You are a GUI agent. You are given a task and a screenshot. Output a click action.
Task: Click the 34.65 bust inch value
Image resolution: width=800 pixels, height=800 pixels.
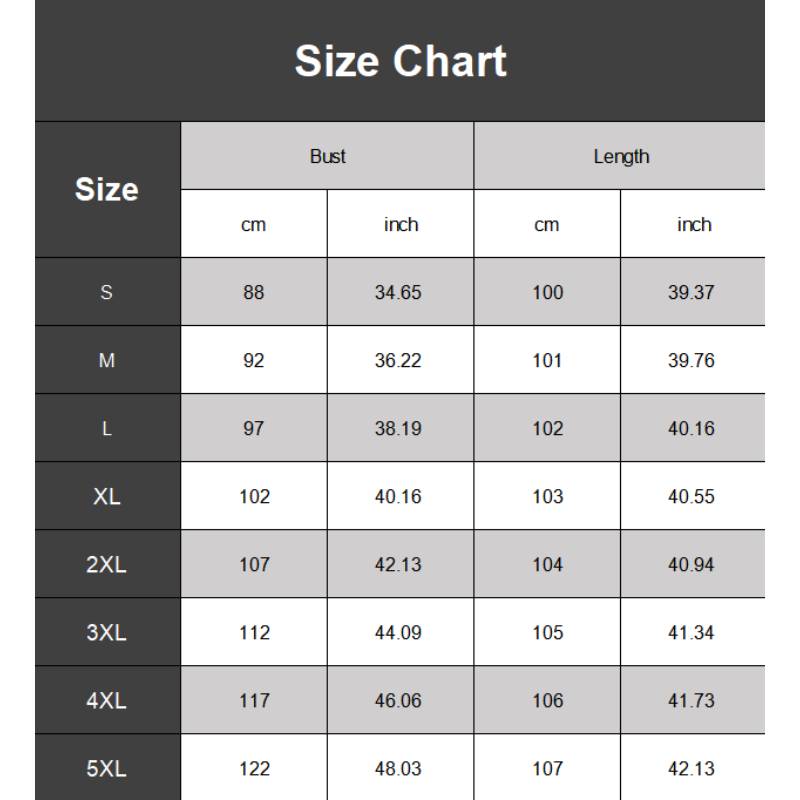point(398,293)
